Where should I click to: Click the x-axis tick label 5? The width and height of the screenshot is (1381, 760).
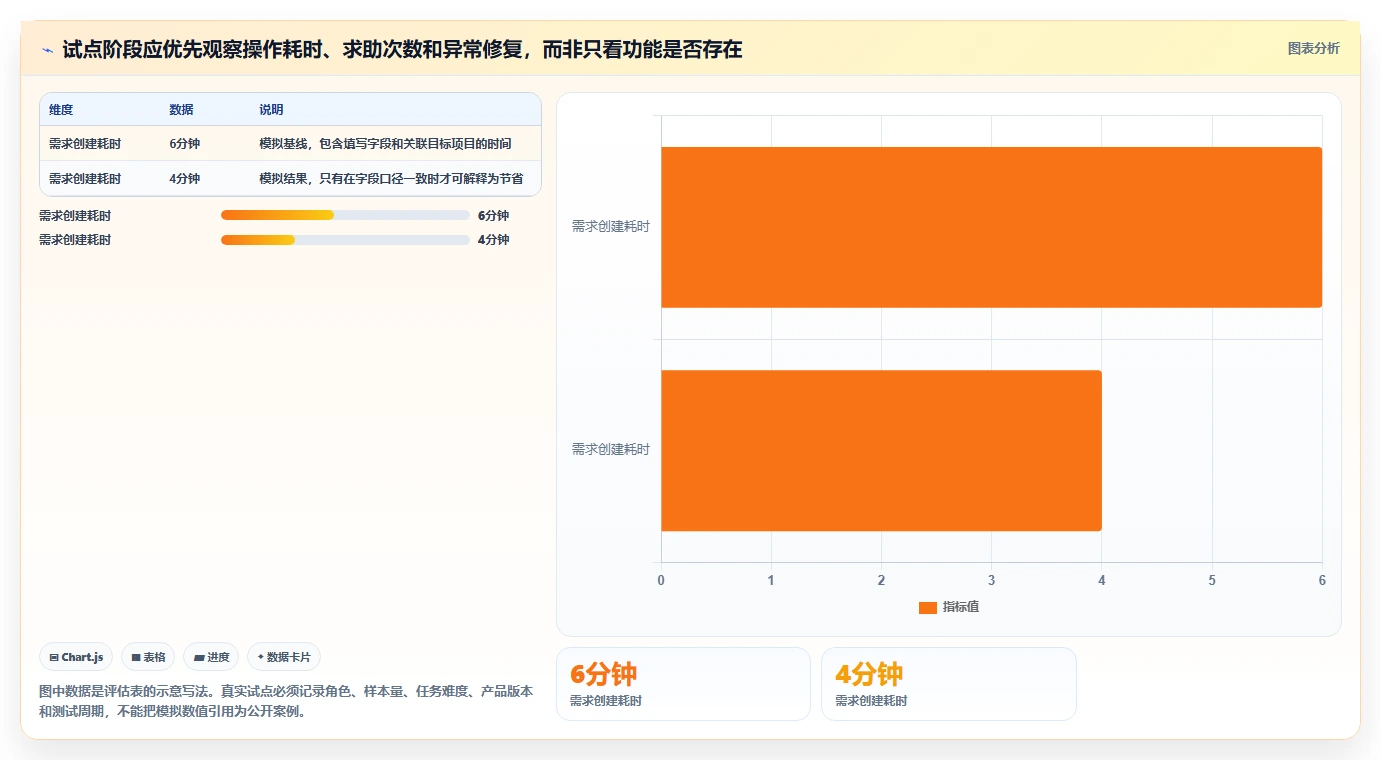click(x=1212, y=580)
